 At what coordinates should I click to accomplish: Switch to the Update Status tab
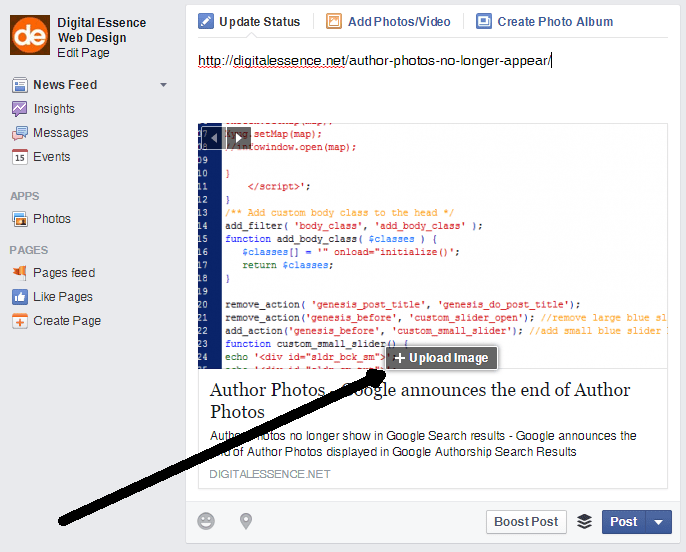point(249,21)
